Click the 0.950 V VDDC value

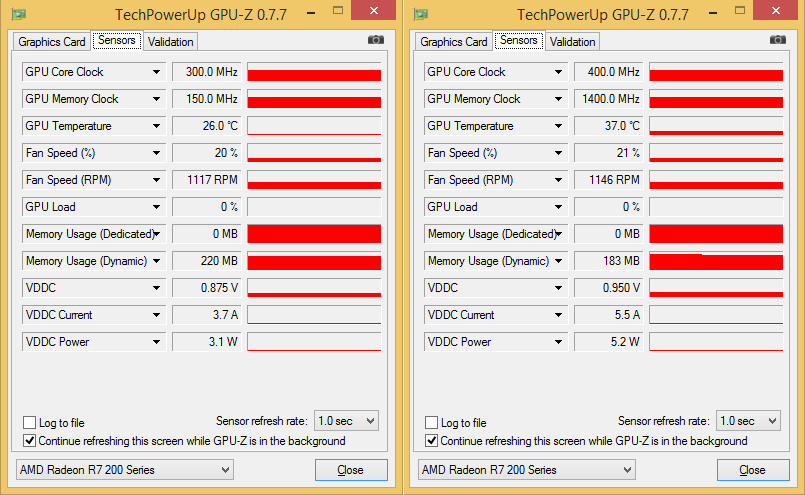[608, 288]
